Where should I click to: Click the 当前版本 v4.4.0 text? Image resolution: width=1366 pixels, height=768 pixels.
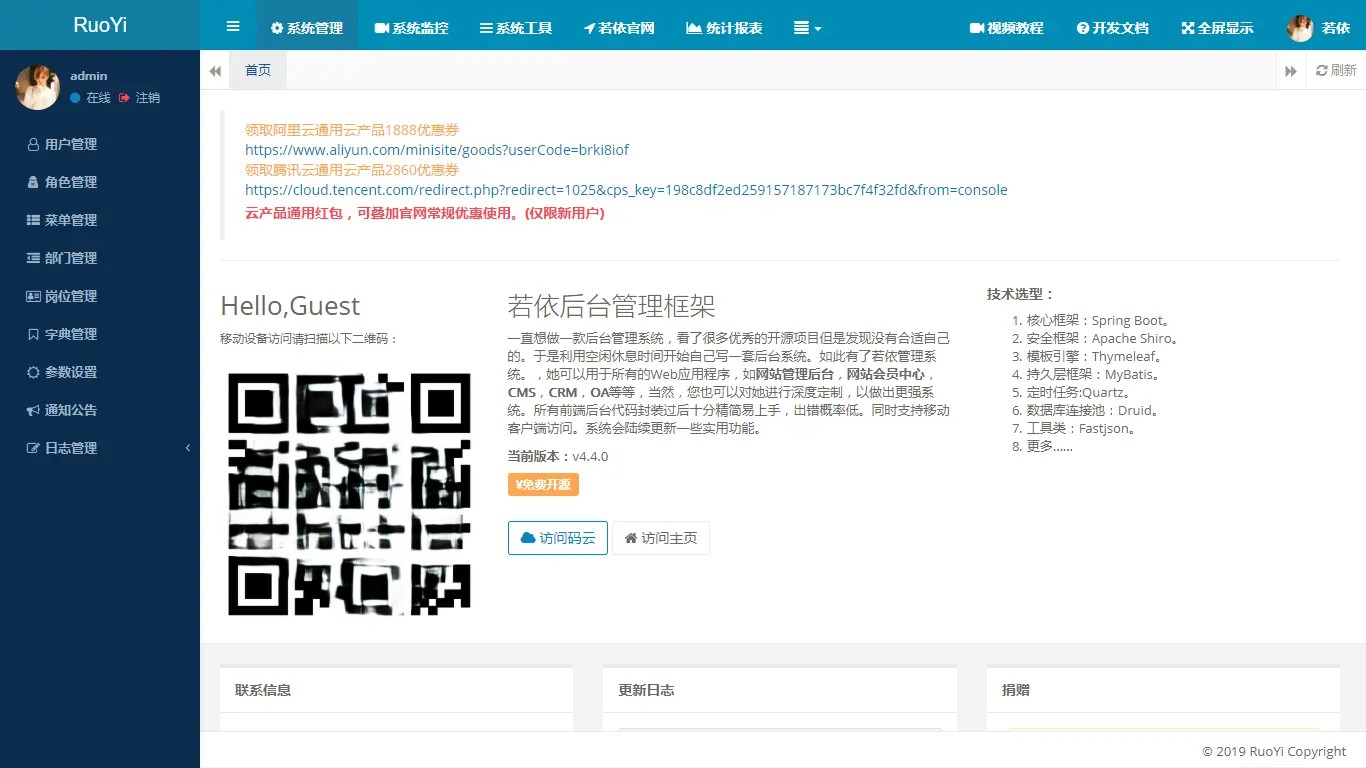pos(558,457)
